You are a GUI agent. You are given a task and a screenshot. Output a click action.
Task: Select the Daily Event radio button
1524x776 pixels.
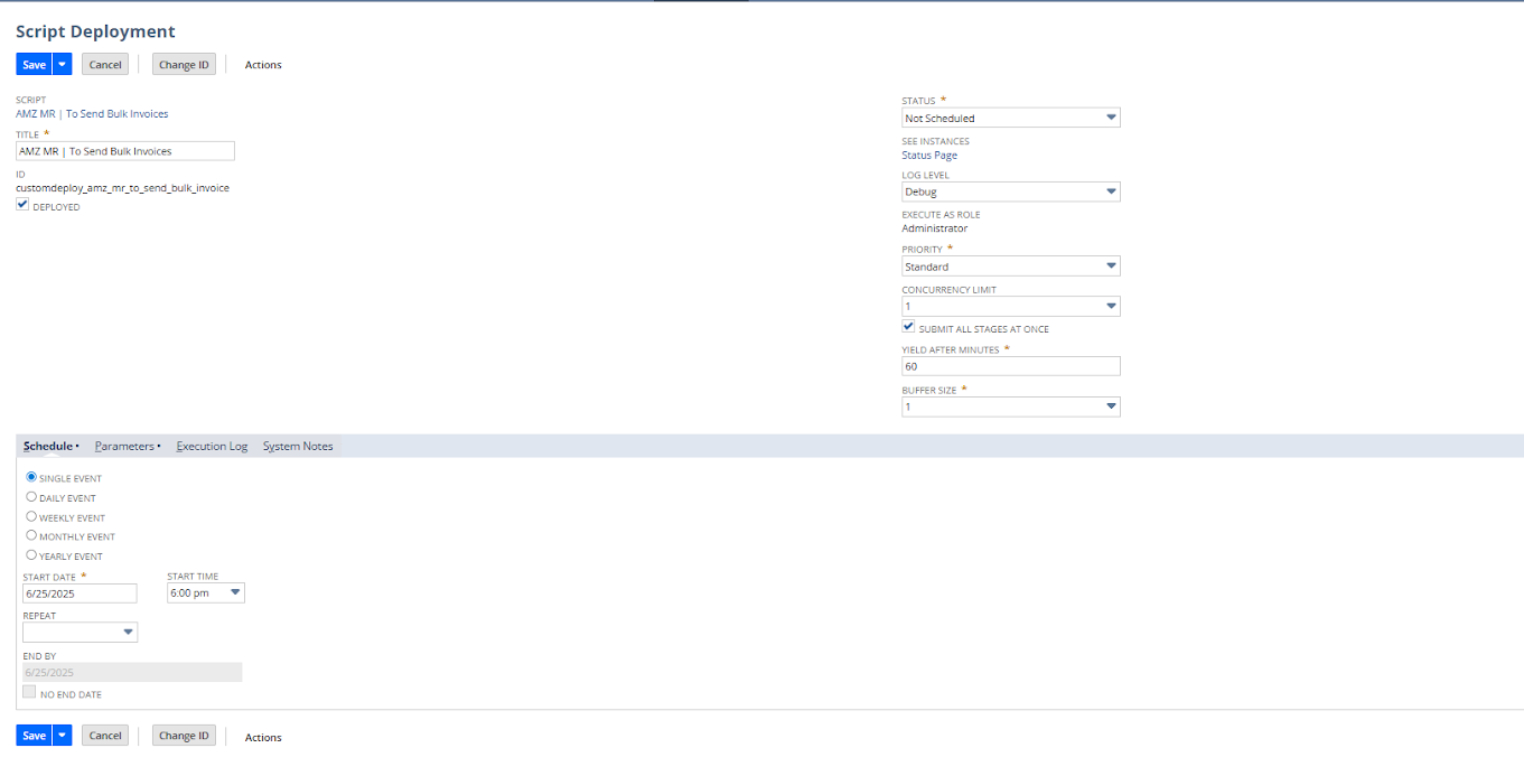coord(32,497)
